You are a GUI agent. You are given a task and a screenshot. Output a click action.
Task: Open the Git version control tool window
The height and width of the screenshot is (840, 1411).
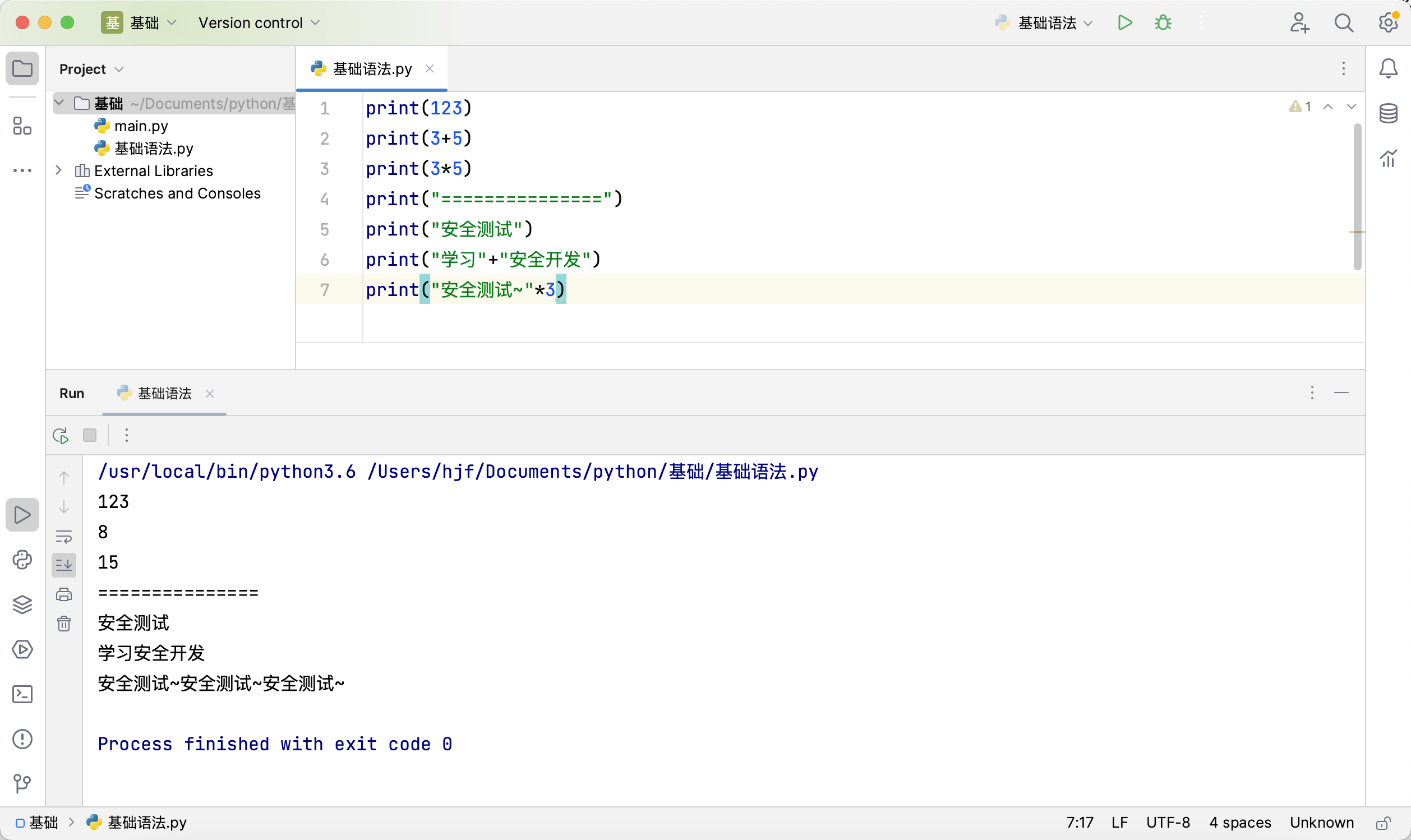[22, 783]
